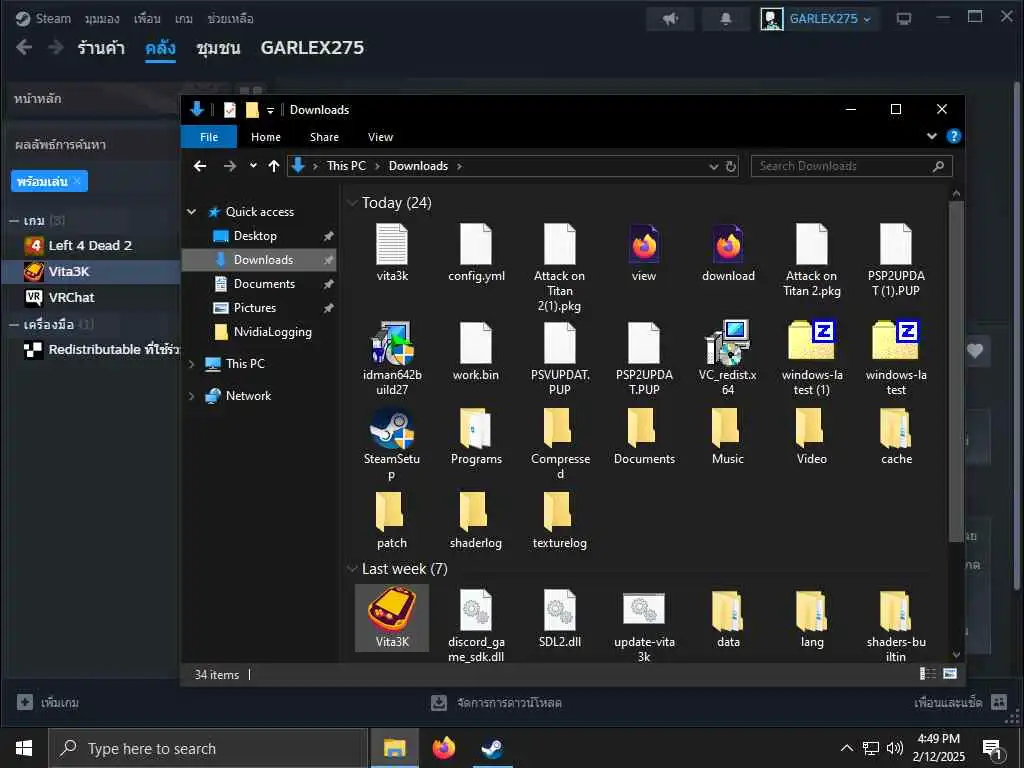Select the shaderlog folder

click(476, 520)
